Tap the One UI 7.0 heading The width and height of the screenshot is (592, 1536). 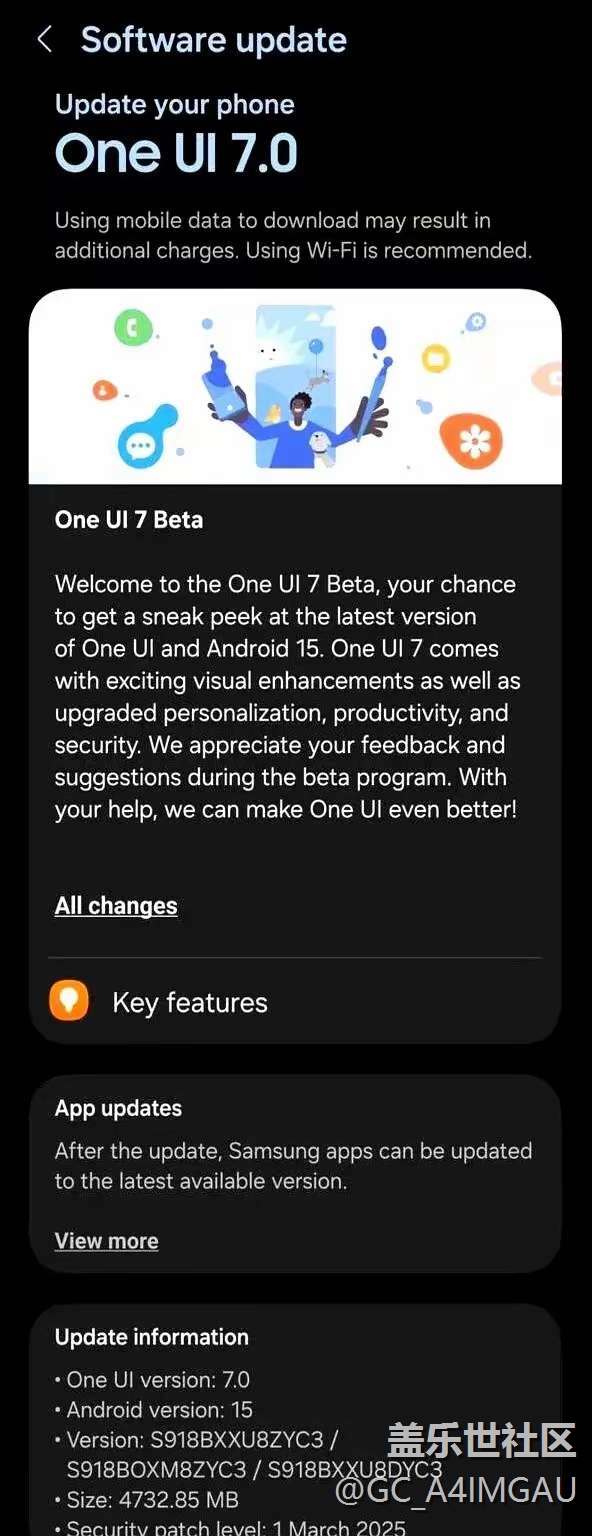pos(177,154)
